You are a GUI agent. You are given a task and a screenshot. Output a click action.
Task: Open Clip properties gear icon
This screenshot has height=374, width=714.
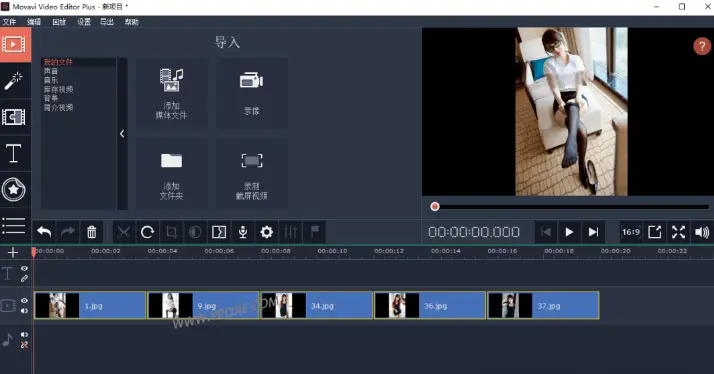tap(267, 232)
